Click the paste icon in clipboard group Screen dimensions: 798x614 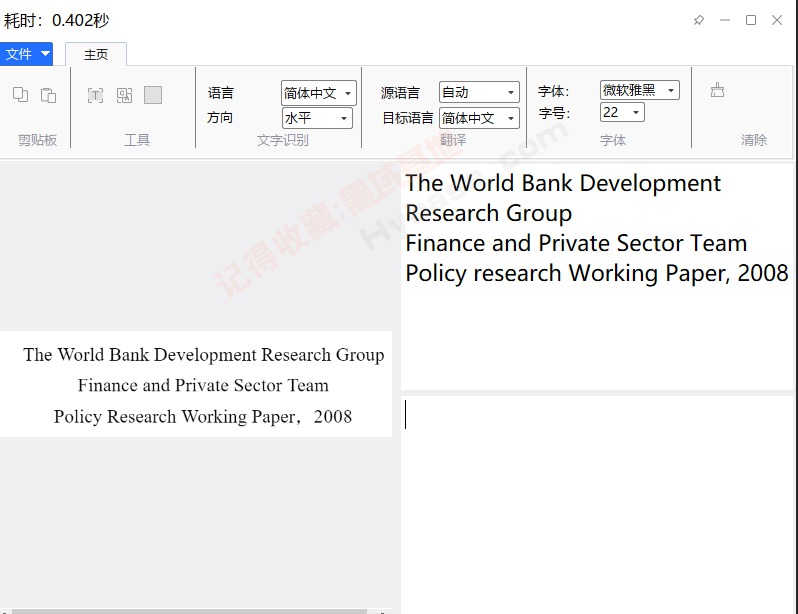click(48, 95)
